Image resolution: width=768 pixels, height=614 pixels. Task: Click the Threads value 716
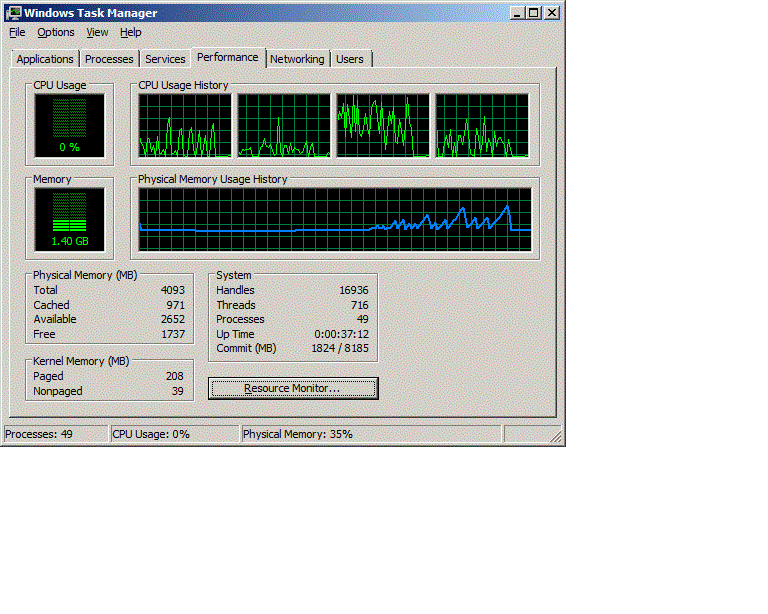[x=360, y=305]
